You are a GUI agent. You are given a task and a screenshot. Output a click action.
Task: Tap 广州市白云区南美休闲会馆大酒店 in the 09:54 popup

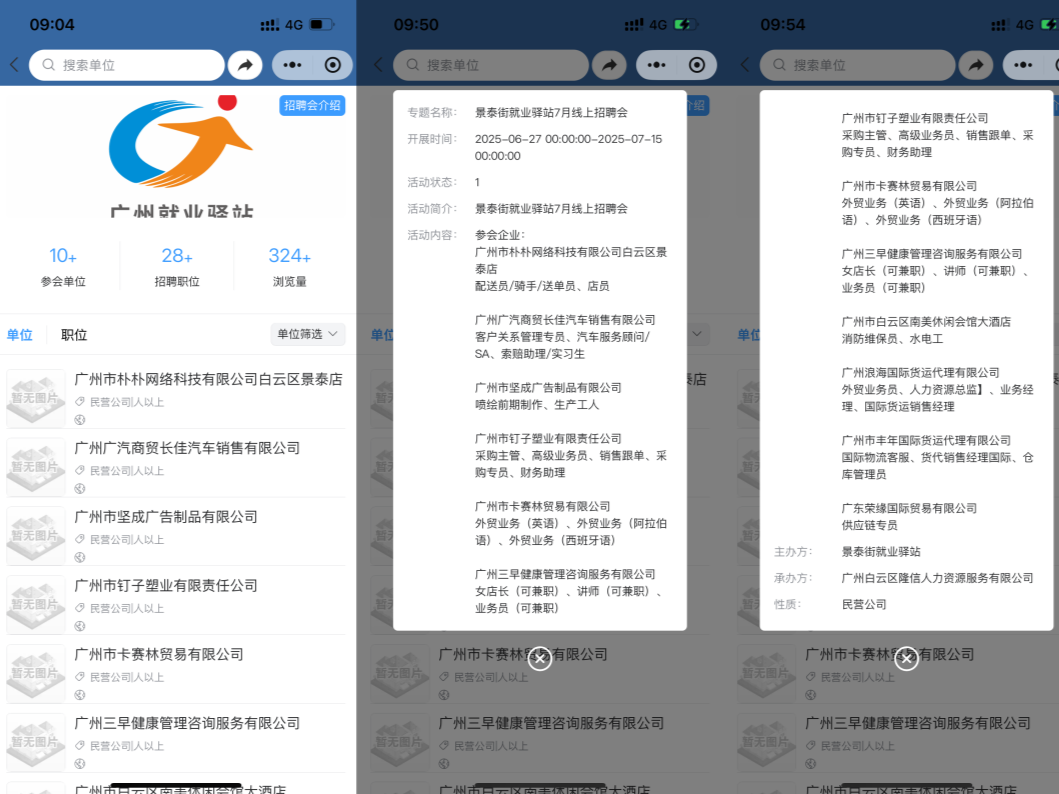926,321
